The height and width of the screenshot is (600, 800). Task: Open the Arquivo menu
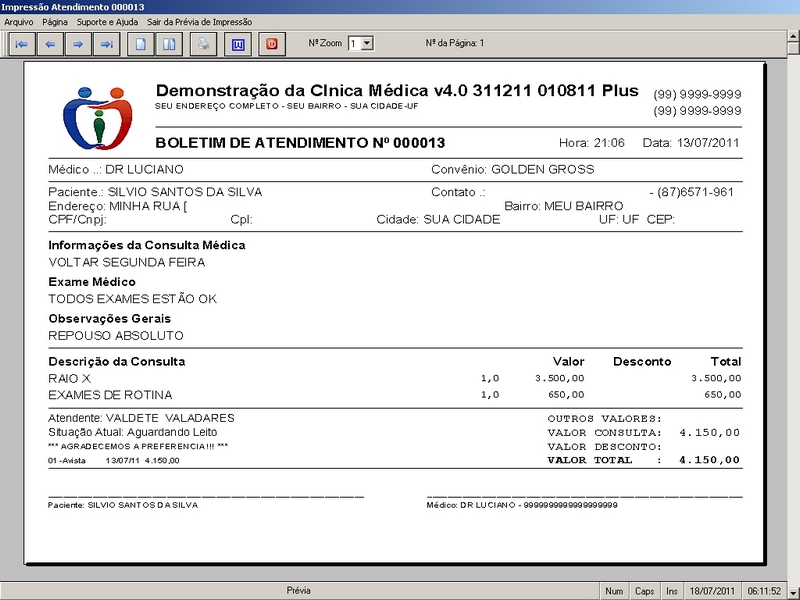pyautogui.click(x=19, y=22)
